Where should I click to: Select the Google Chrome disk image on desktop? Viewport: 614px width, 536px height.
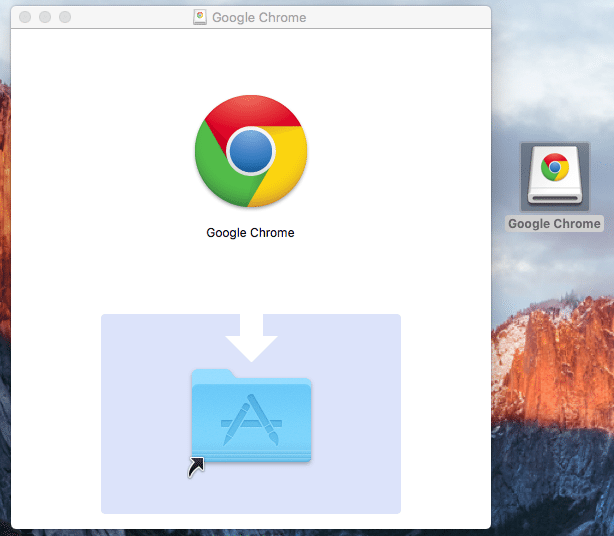554,176
